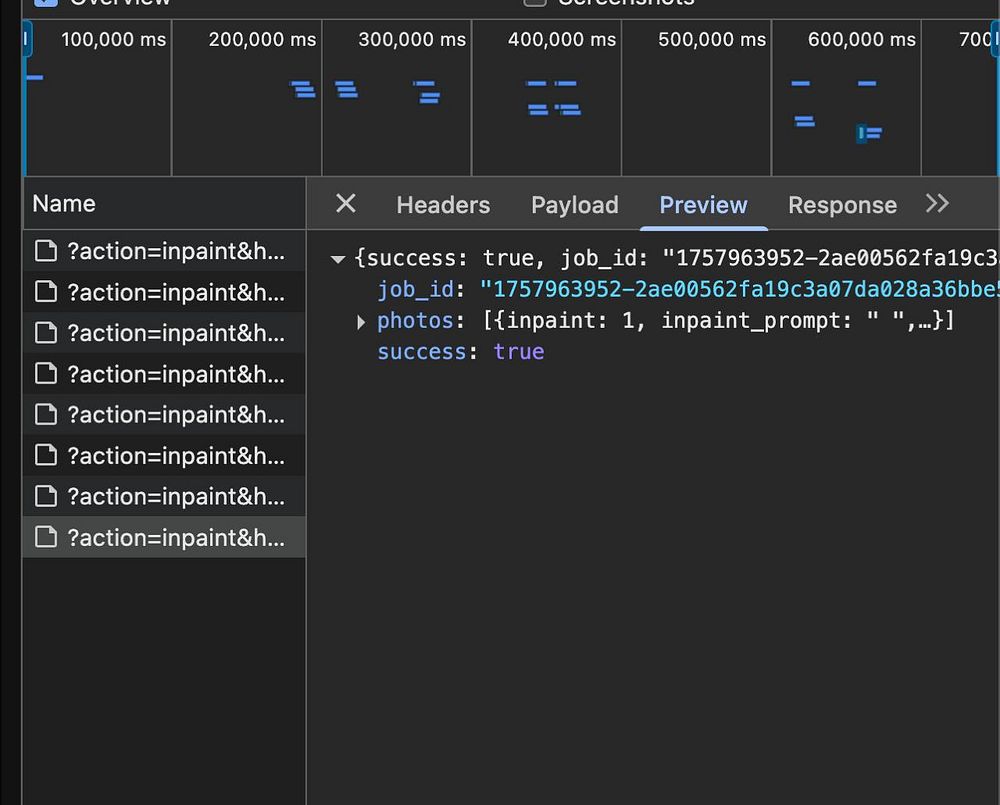Open the Headers tab

[x=443, y=205]
